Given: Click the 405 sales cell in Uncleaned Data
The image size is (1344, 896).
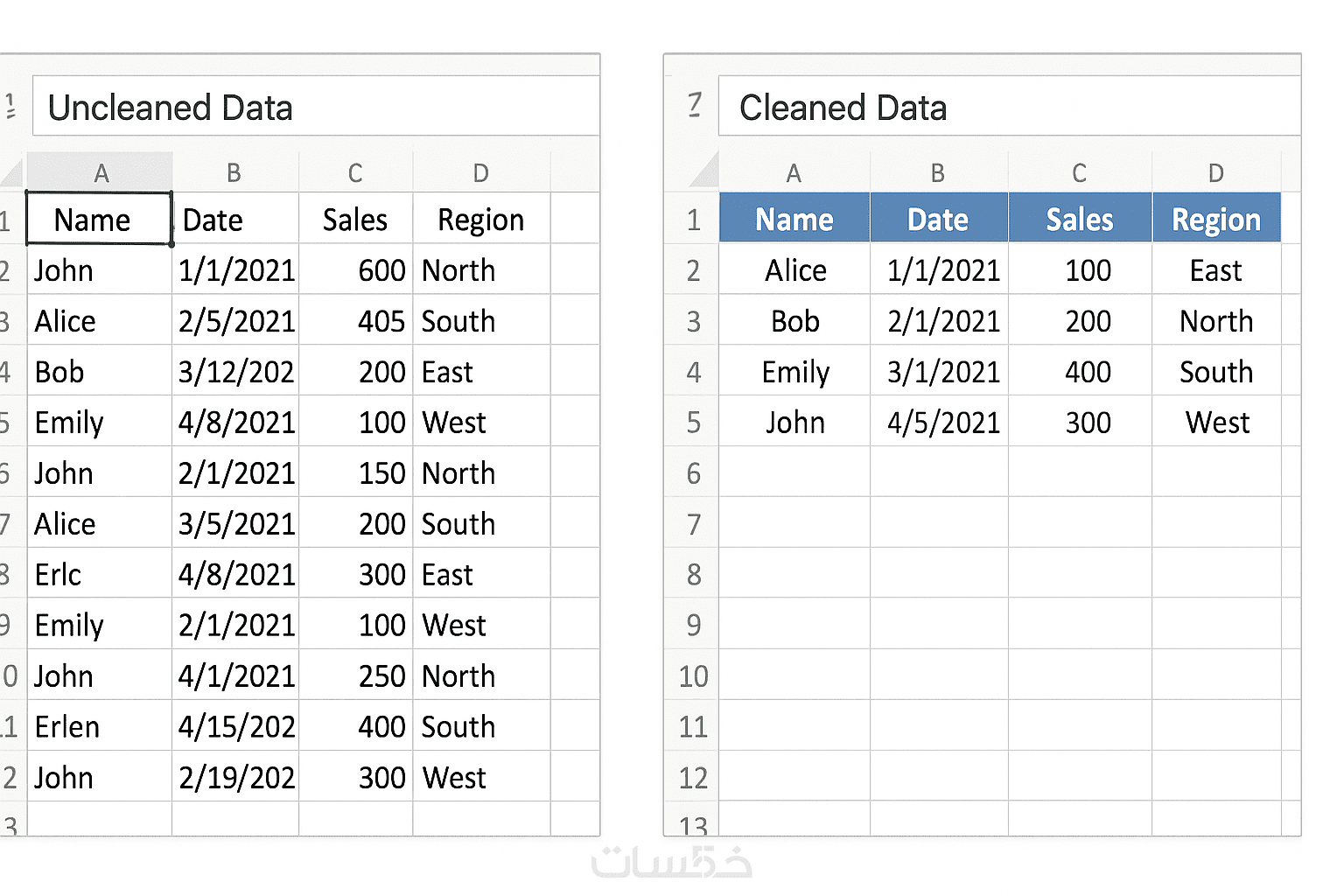Looking at the screenshot, I should 355,321.
